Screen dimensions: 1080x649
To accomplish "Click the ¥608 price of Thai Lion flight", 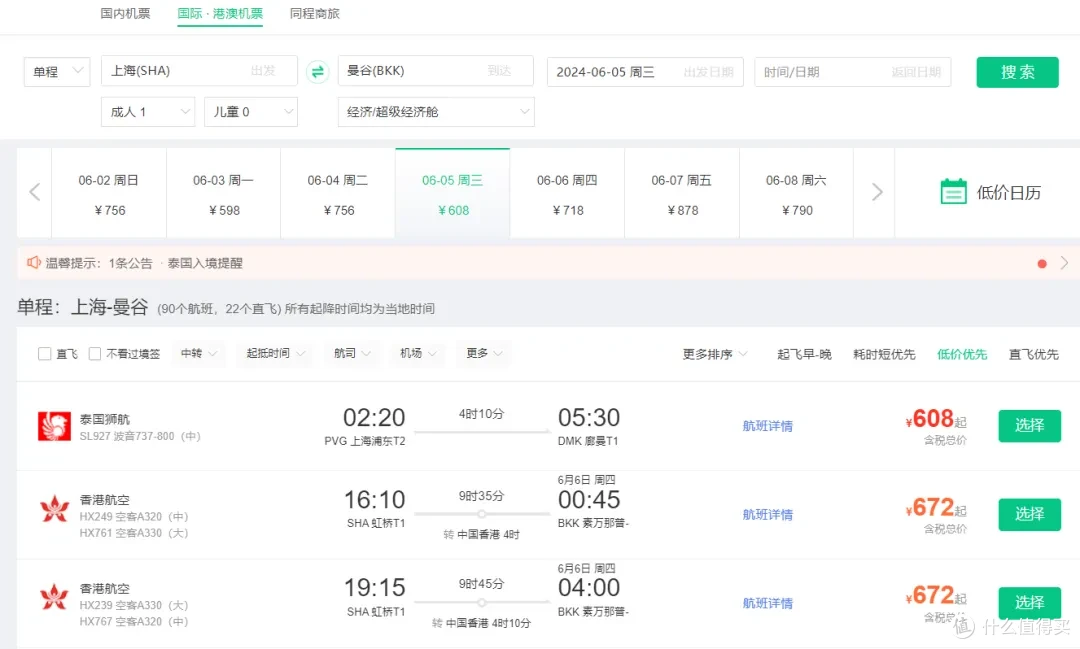I will pyautogui.click(x=936, y=419).
